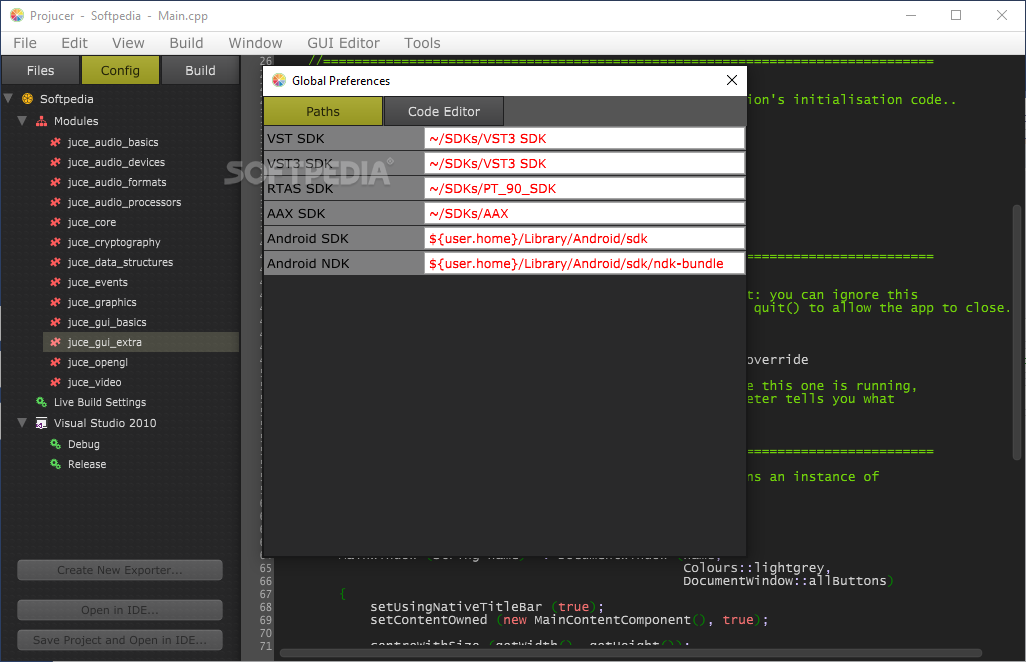Edit the VST SDK path field
Viewport: 1026px width, 662px height.
pos(584,139)
